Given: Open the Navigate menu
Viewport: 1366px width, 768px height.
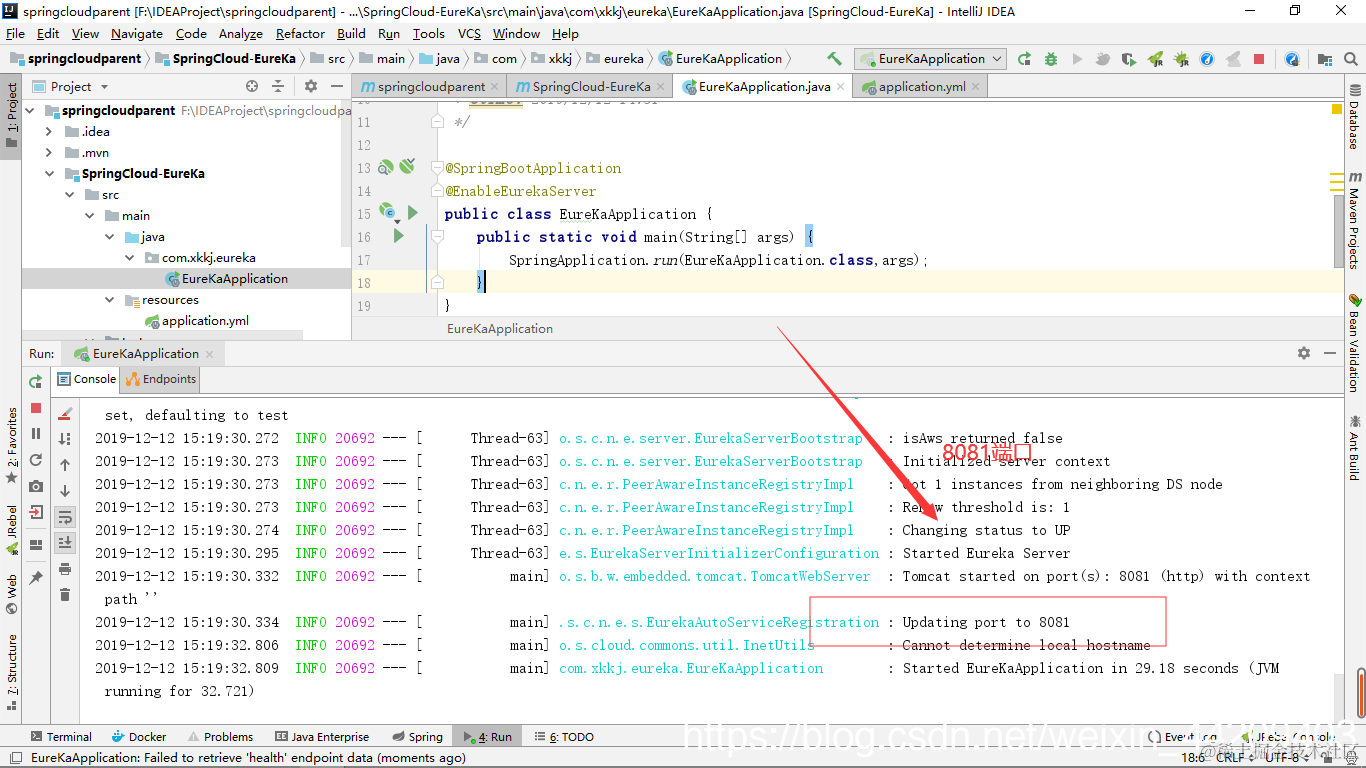Looking at the screenshot, I should coord(136,33).
